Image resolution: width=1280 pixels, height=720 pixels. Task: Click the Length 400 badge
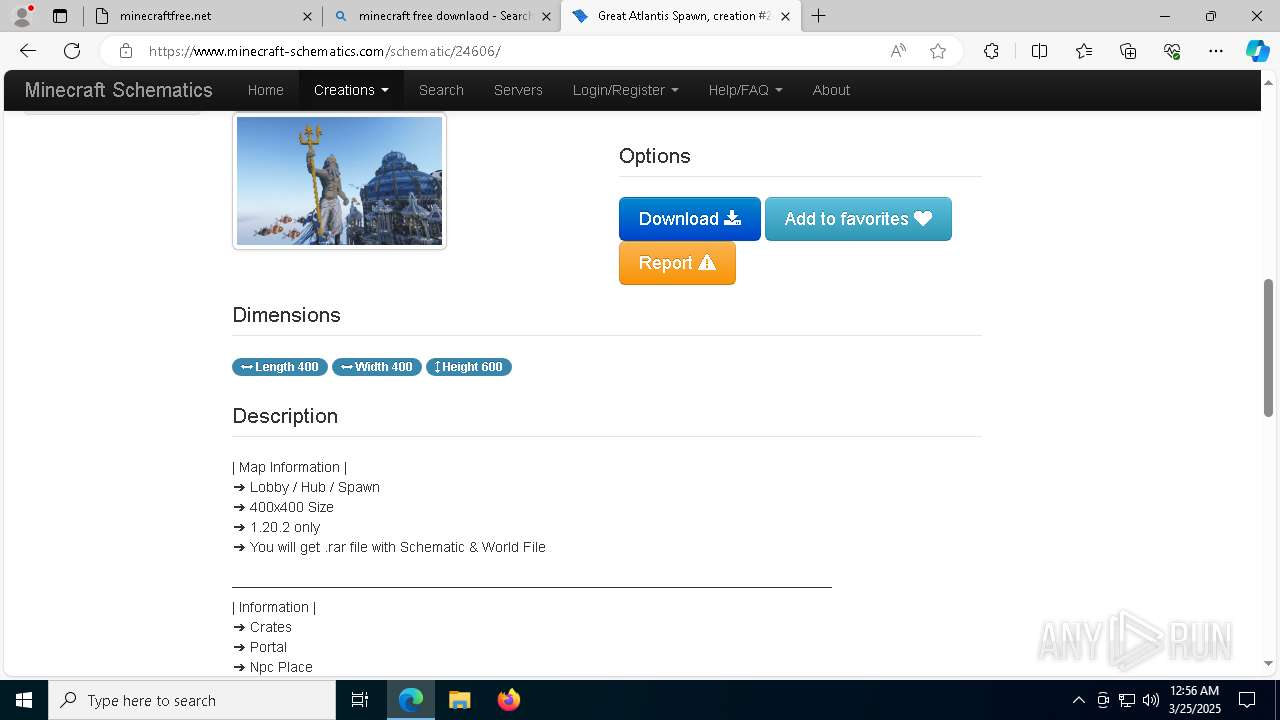point(280,367)
